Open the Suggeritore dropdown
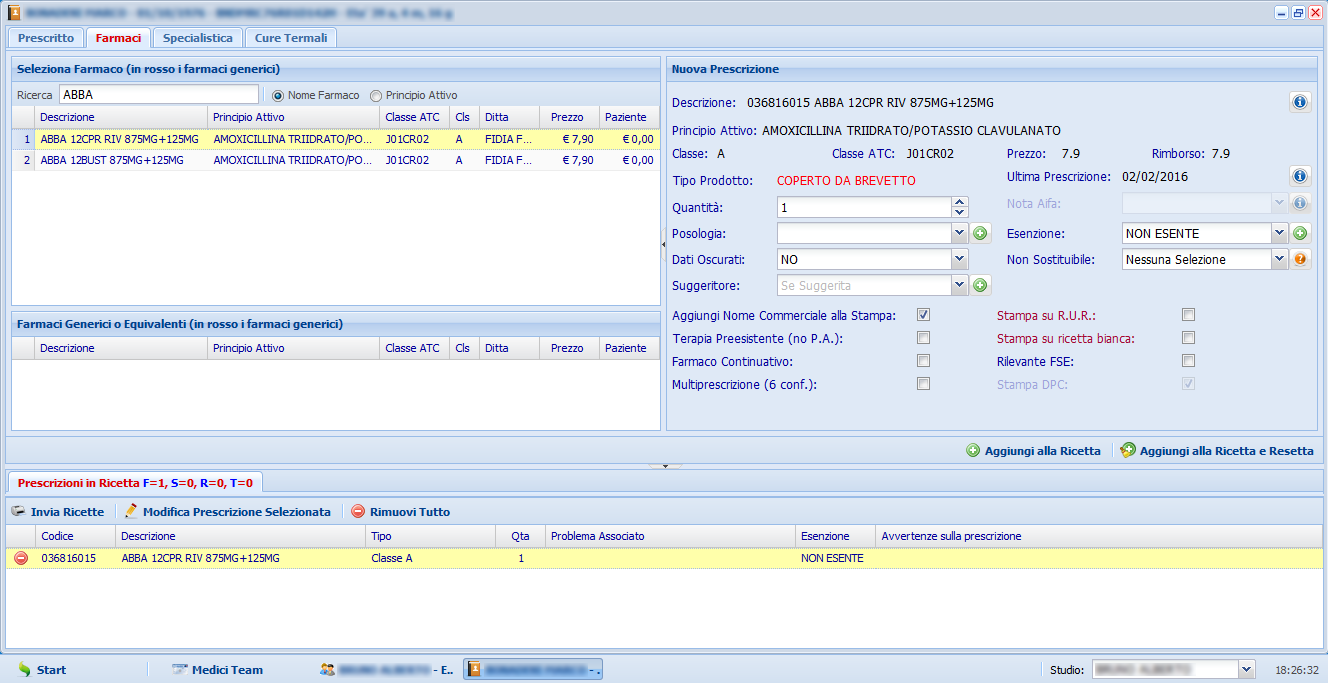This screenshot has height=683, width=1328. click(960, 285)
